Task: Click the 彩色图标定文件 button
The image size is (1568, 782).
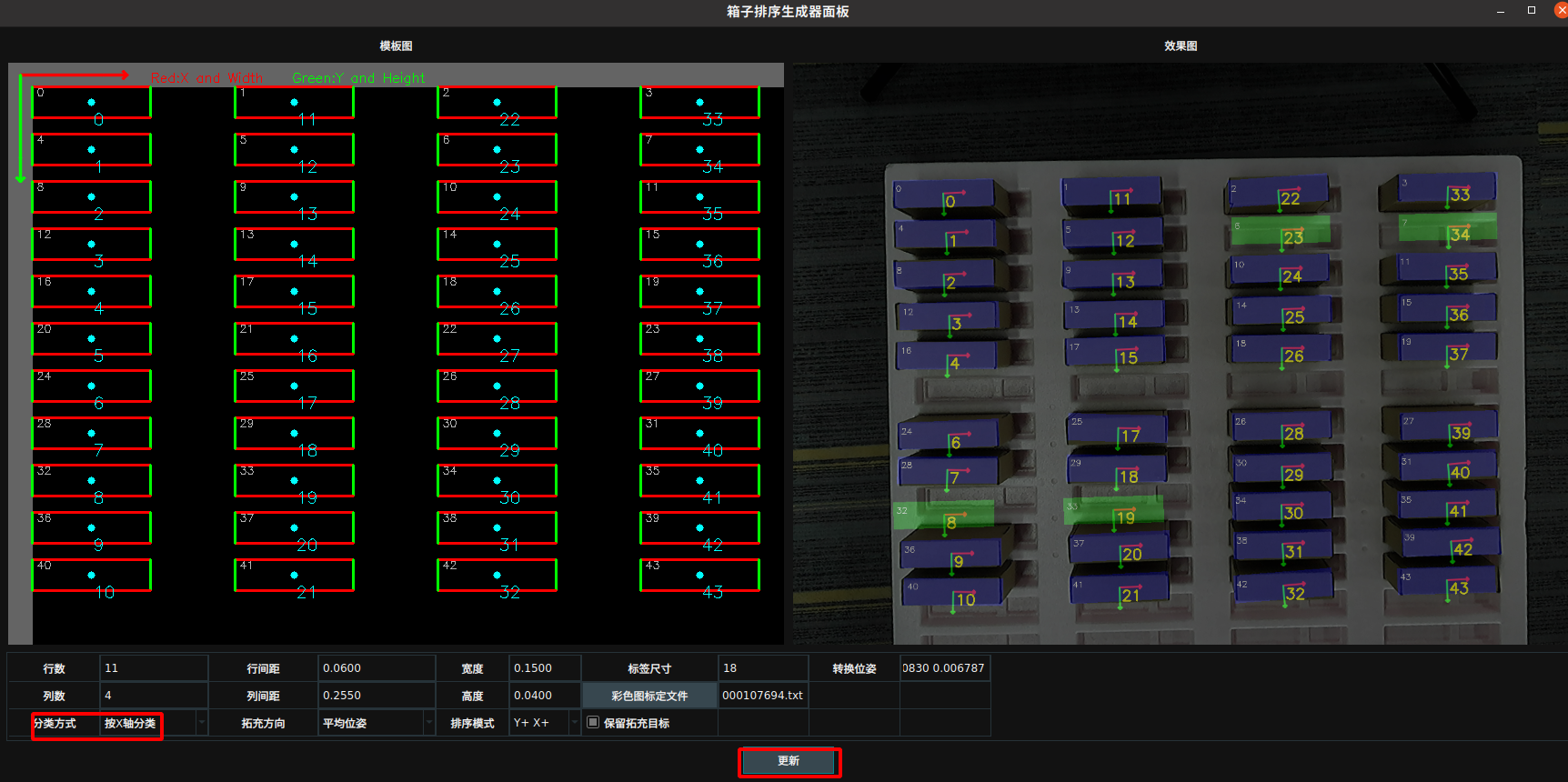Action: point(649,696)
